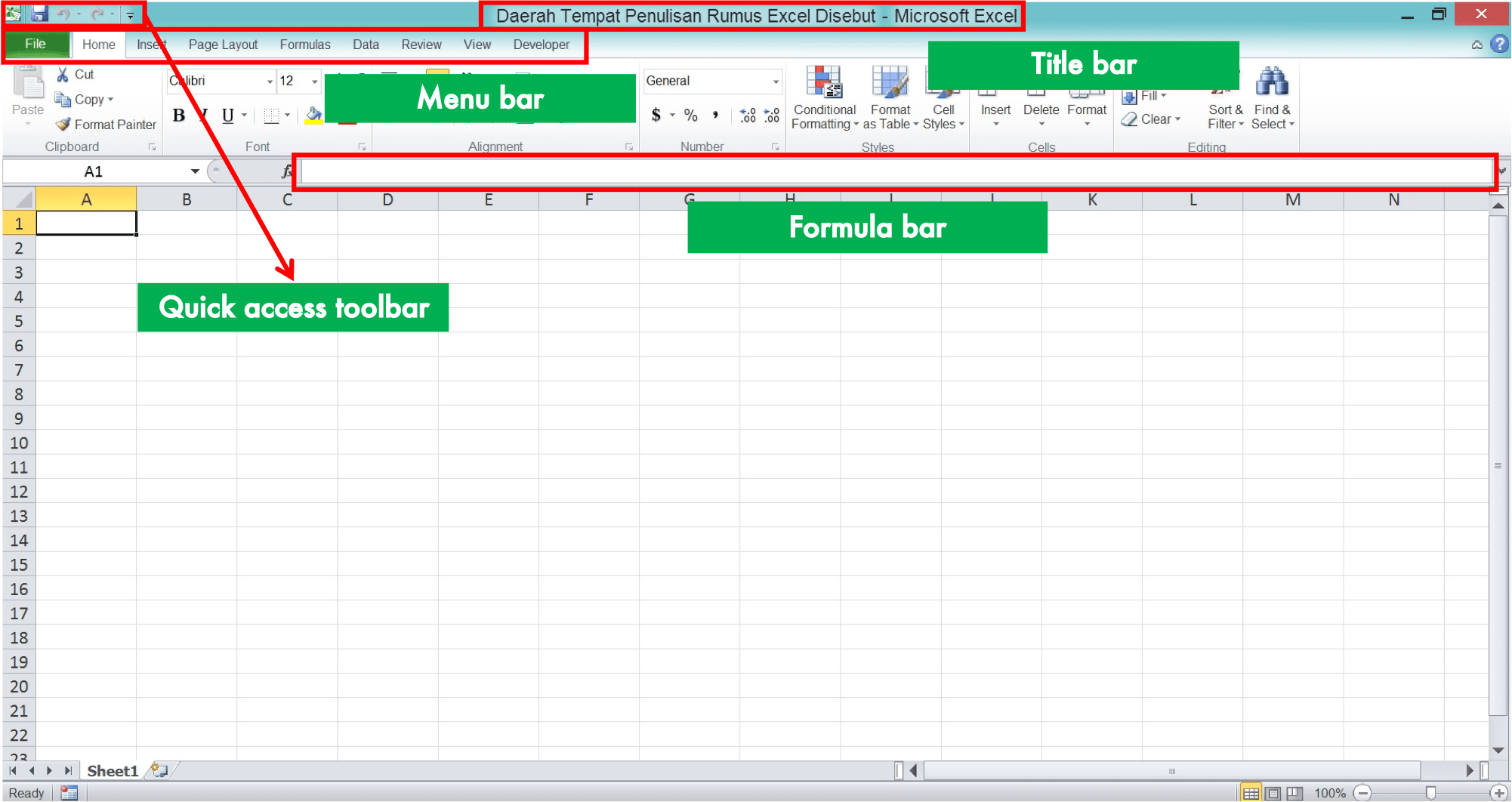Click the Undo icon in quick access toolbar

pos(63,14)
